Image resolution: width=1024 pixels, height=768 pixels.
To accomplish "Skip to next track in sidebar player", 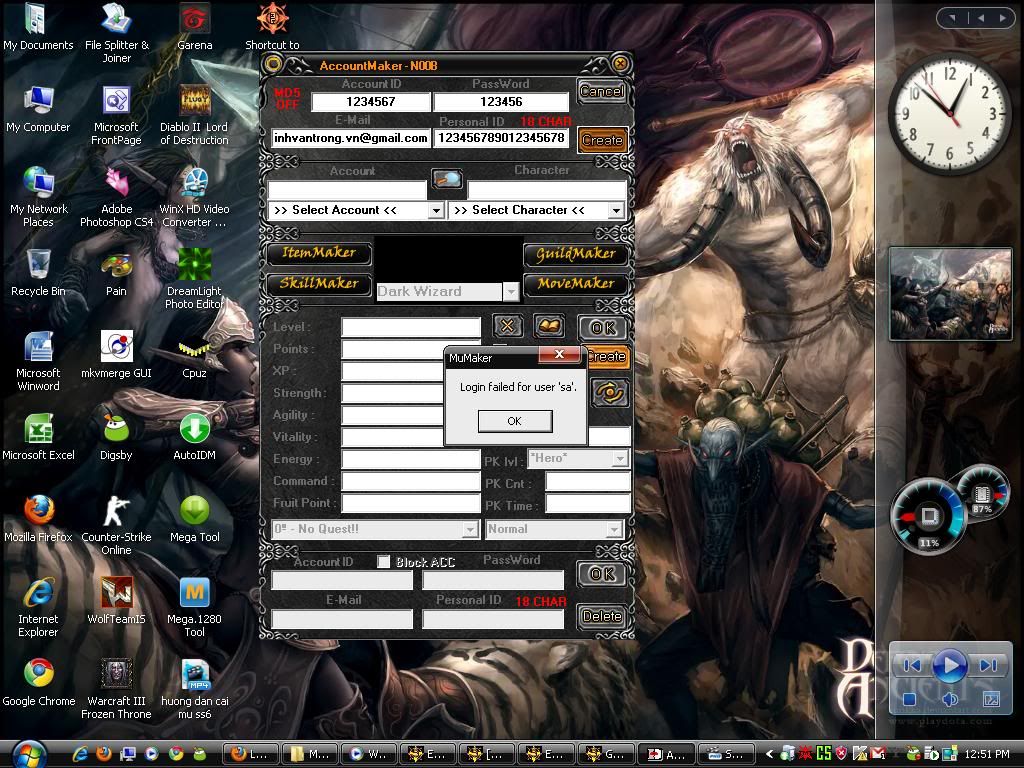I will click(989, 665).
